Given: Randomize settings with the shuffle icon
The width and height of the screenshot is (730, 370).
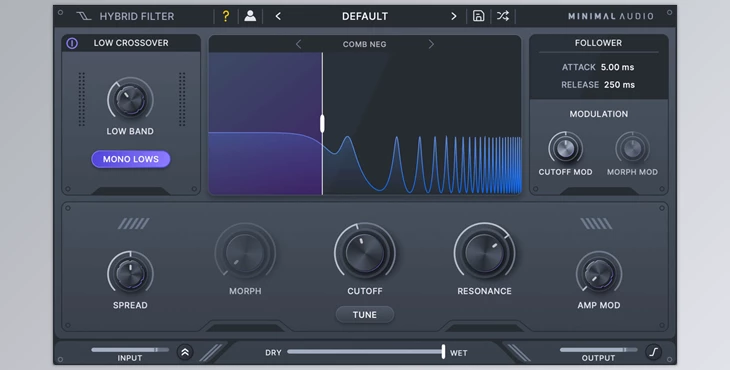Looking at the screenshot, I should [503, 16].
